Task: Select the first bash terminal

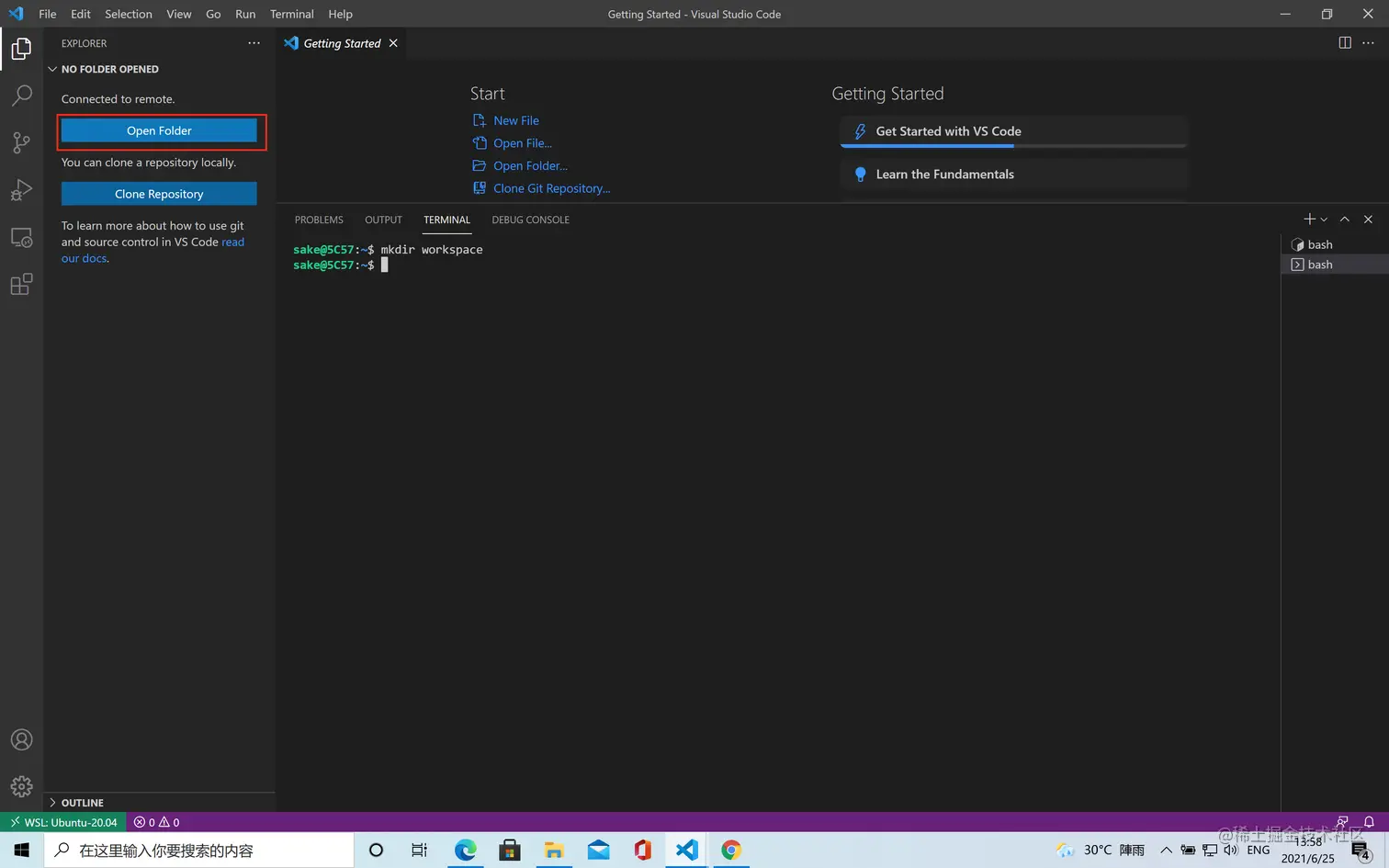Action: click(1335, 244)
